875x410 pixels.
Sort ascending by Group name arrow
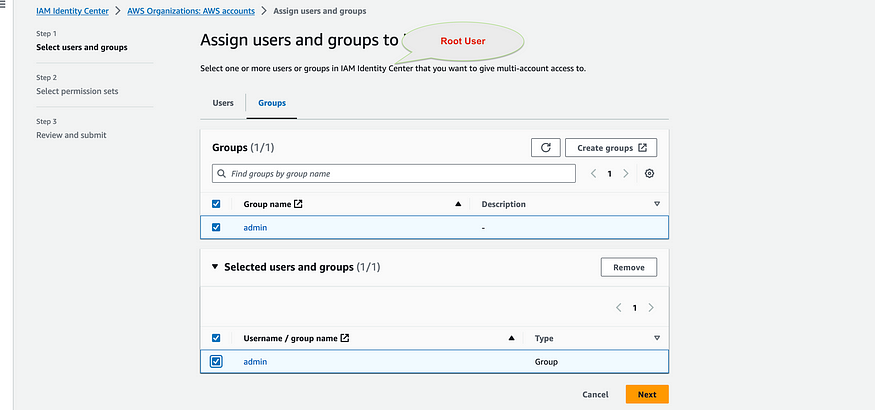coord(458,204)
